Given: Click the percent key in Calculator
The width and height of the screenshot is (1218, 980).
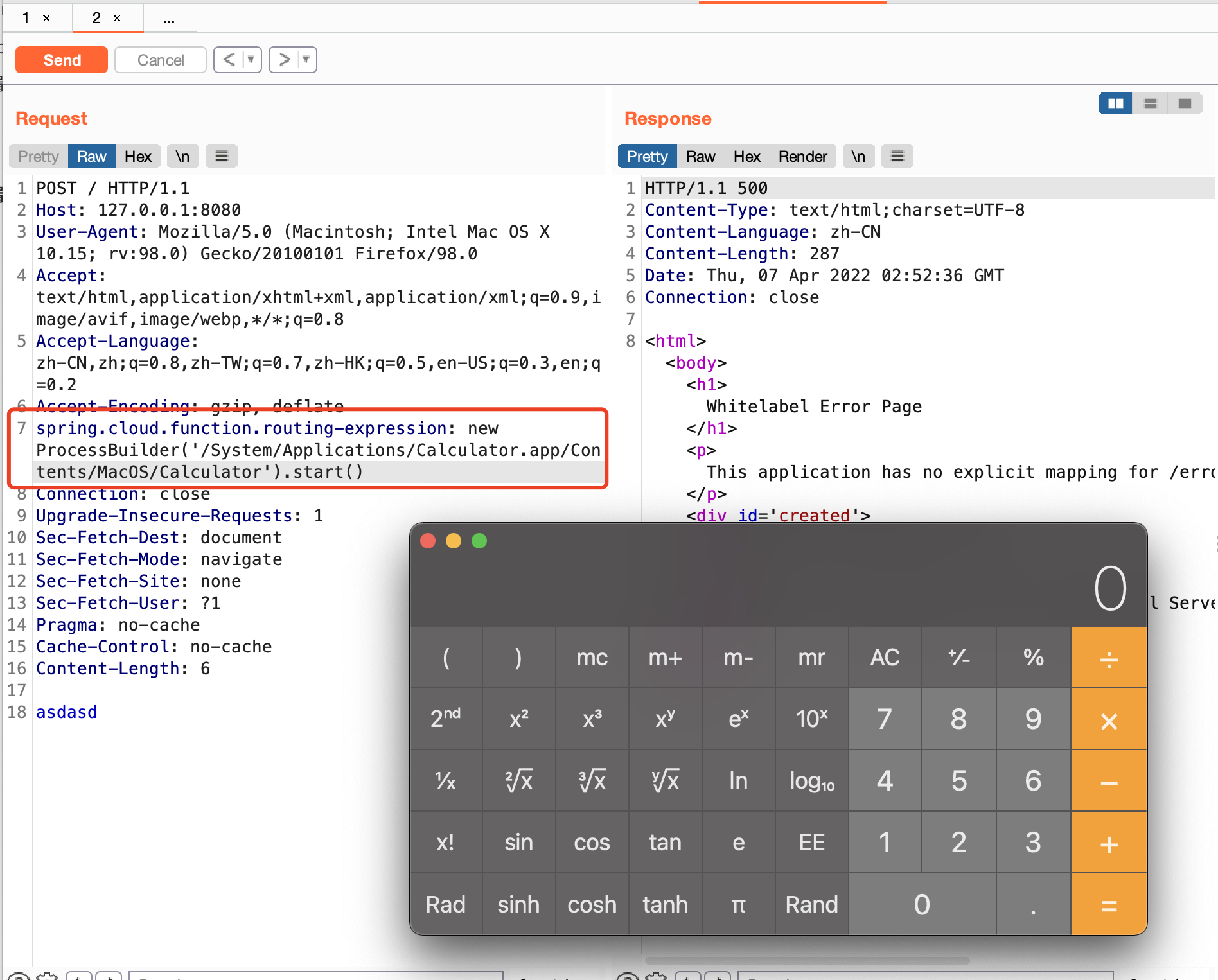Looking at the screenshot, I should coord(1034,657).
